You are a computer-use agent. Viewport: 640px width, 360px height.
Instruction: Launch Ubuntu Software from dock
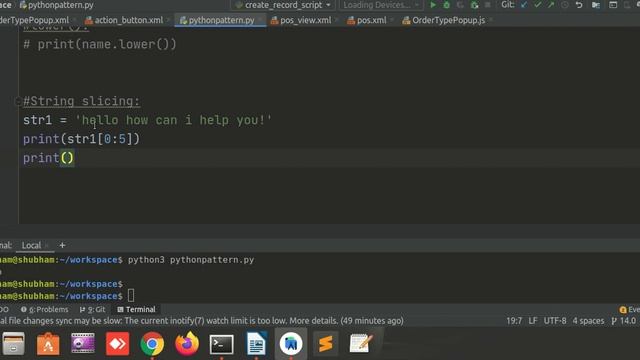pyautogui.click(x=48, y=344)
